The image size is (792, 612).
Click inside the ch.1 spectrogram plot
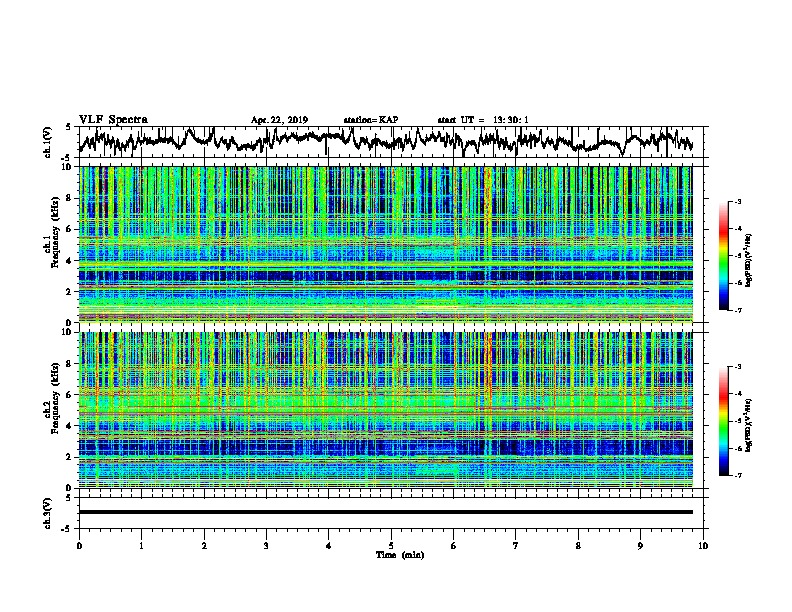point(385,244)
